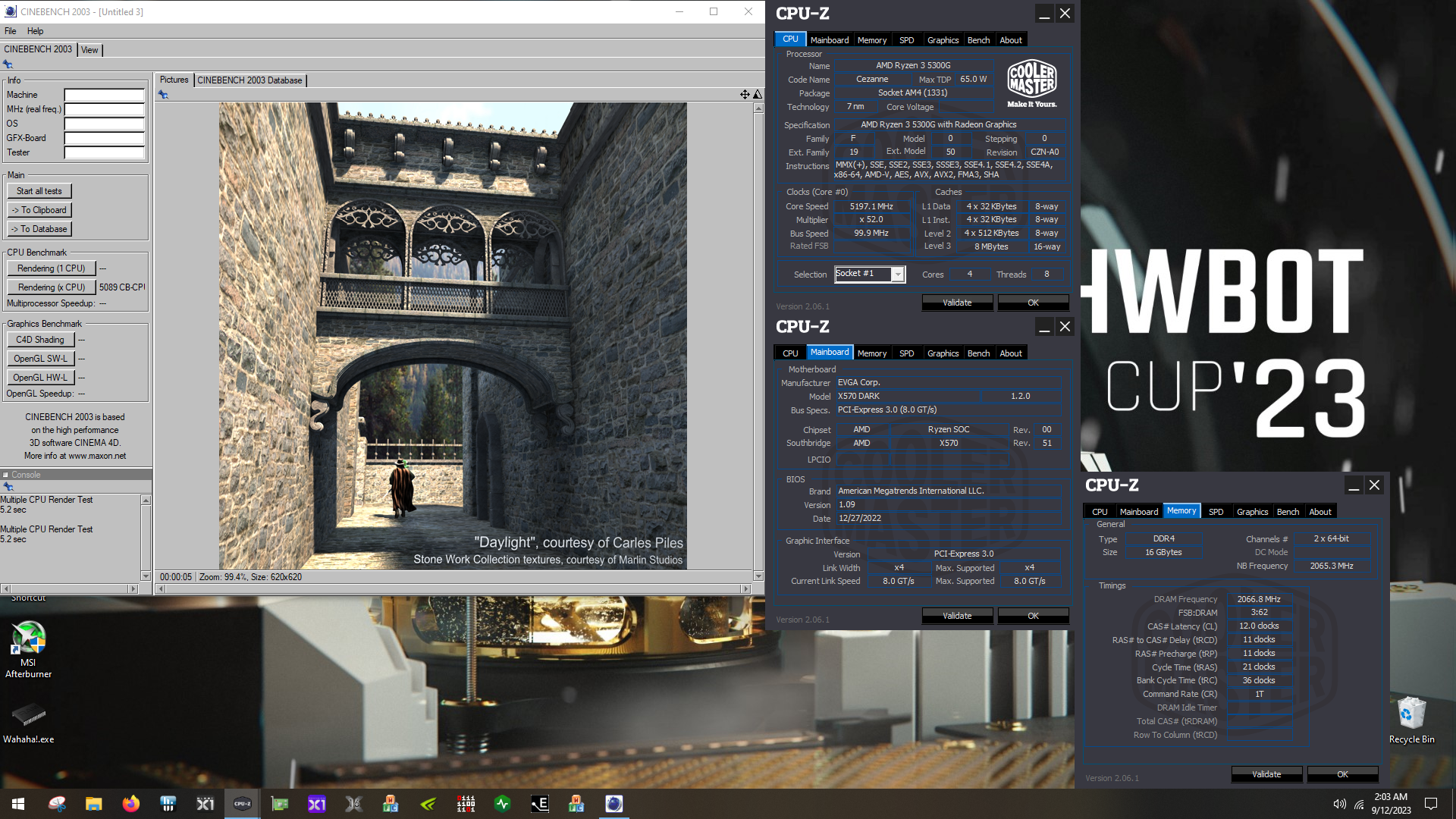
Task: Click into the OS input field
Action: [105, 124]
